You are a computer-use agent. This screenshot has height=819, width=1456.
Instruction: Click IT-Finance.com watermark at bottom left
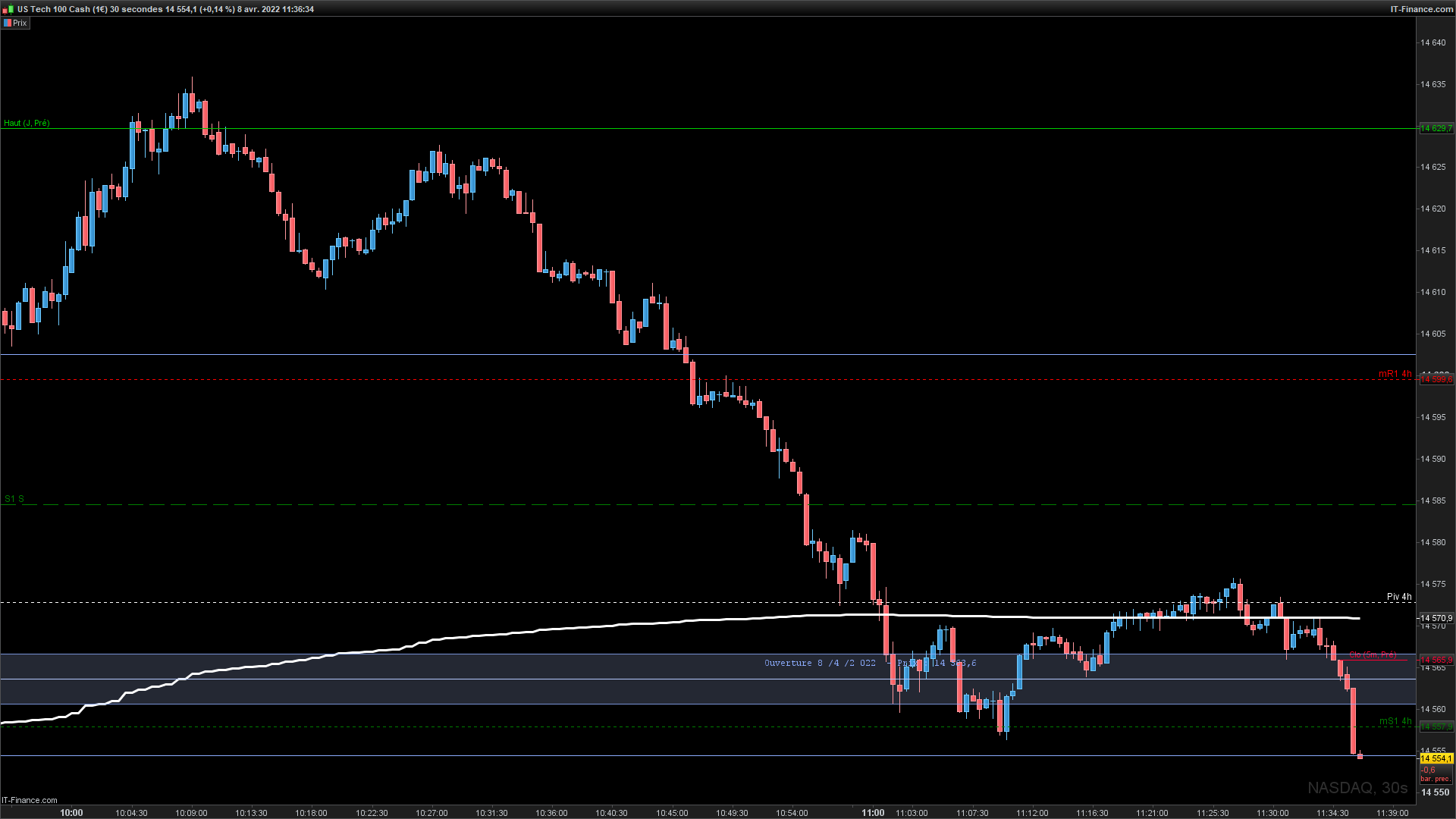[30, 800]
